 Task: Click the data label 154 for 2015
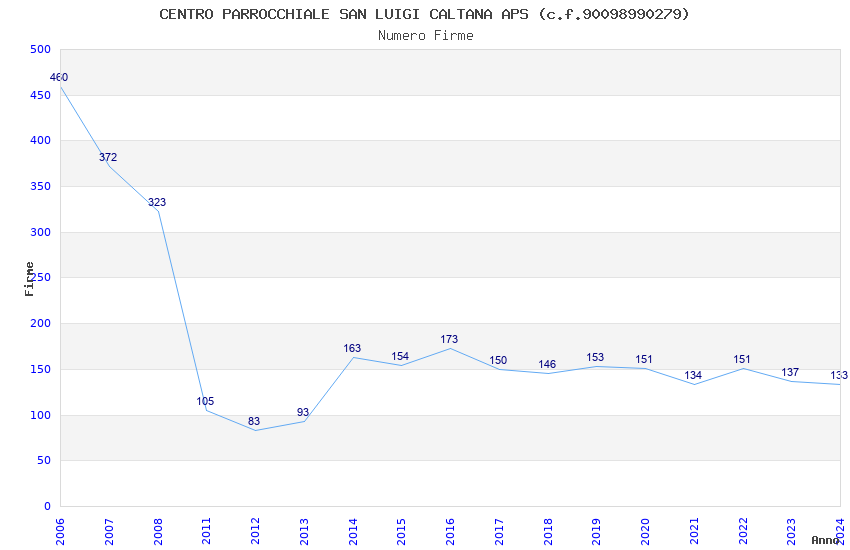point(400,356)
